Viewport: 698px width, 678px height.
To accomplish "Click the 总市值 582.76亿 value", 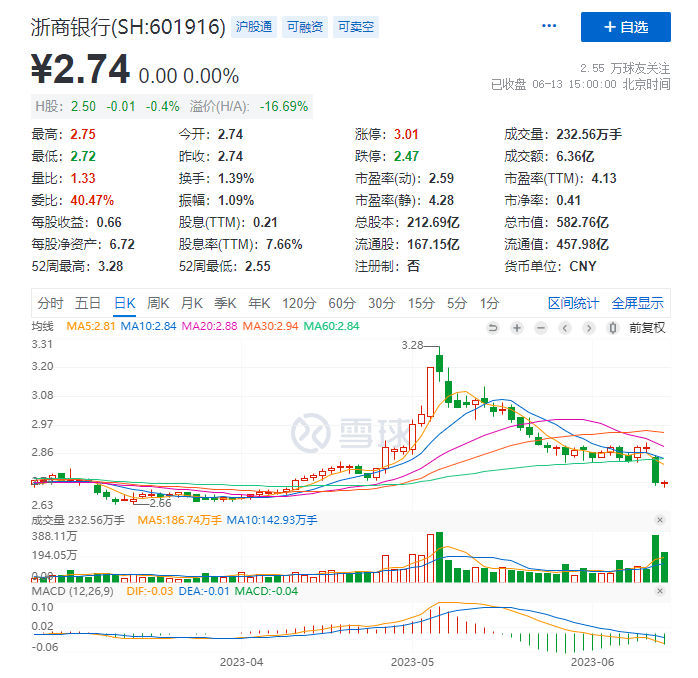I will (582, 223).
